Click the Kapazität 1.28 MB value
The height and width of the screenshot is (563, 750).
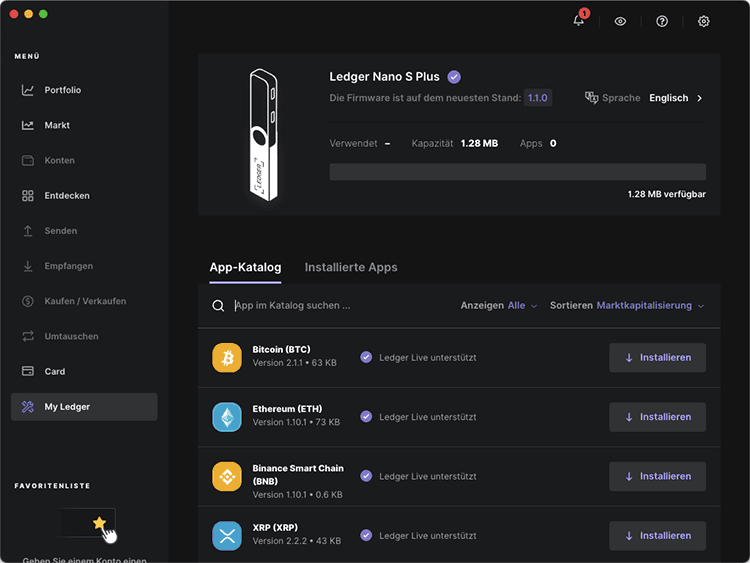tap(479, 144)
